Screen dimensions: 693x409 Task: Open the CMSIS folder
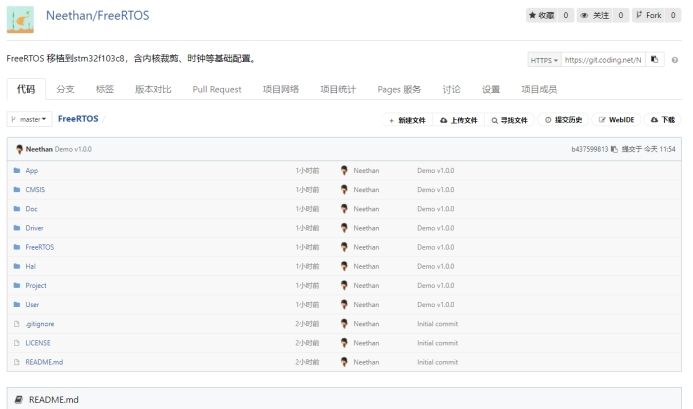pos(35,190)
